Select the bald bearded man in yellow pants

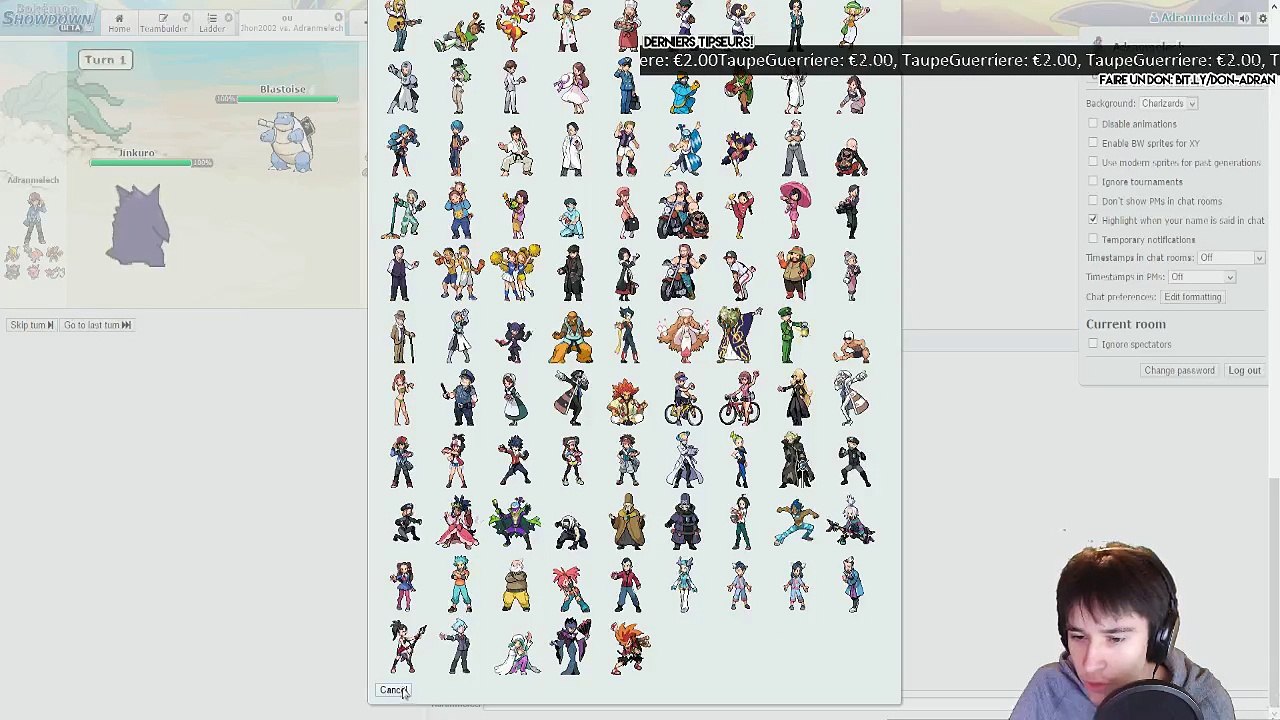(x=516, y=585)
